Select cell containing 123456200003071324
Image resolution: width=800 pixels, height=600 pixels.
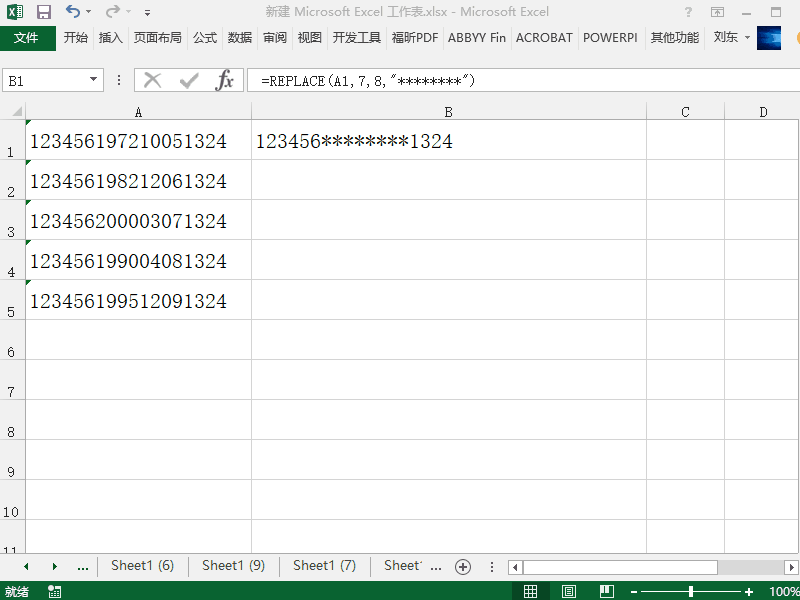[x=138, y=220]
